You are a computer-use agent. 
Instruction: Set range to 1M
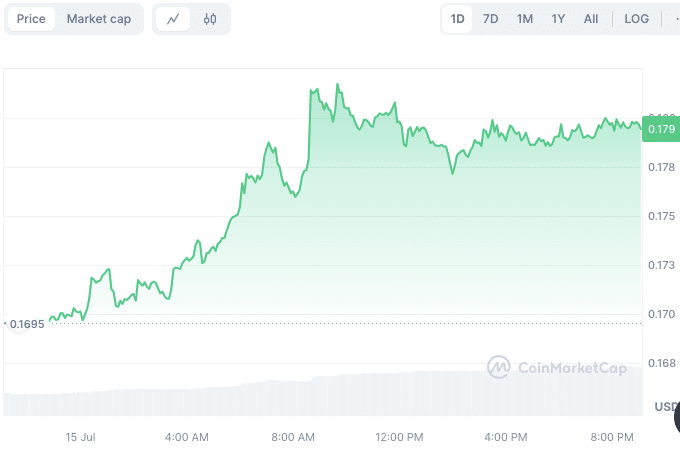tap(525, 19)
